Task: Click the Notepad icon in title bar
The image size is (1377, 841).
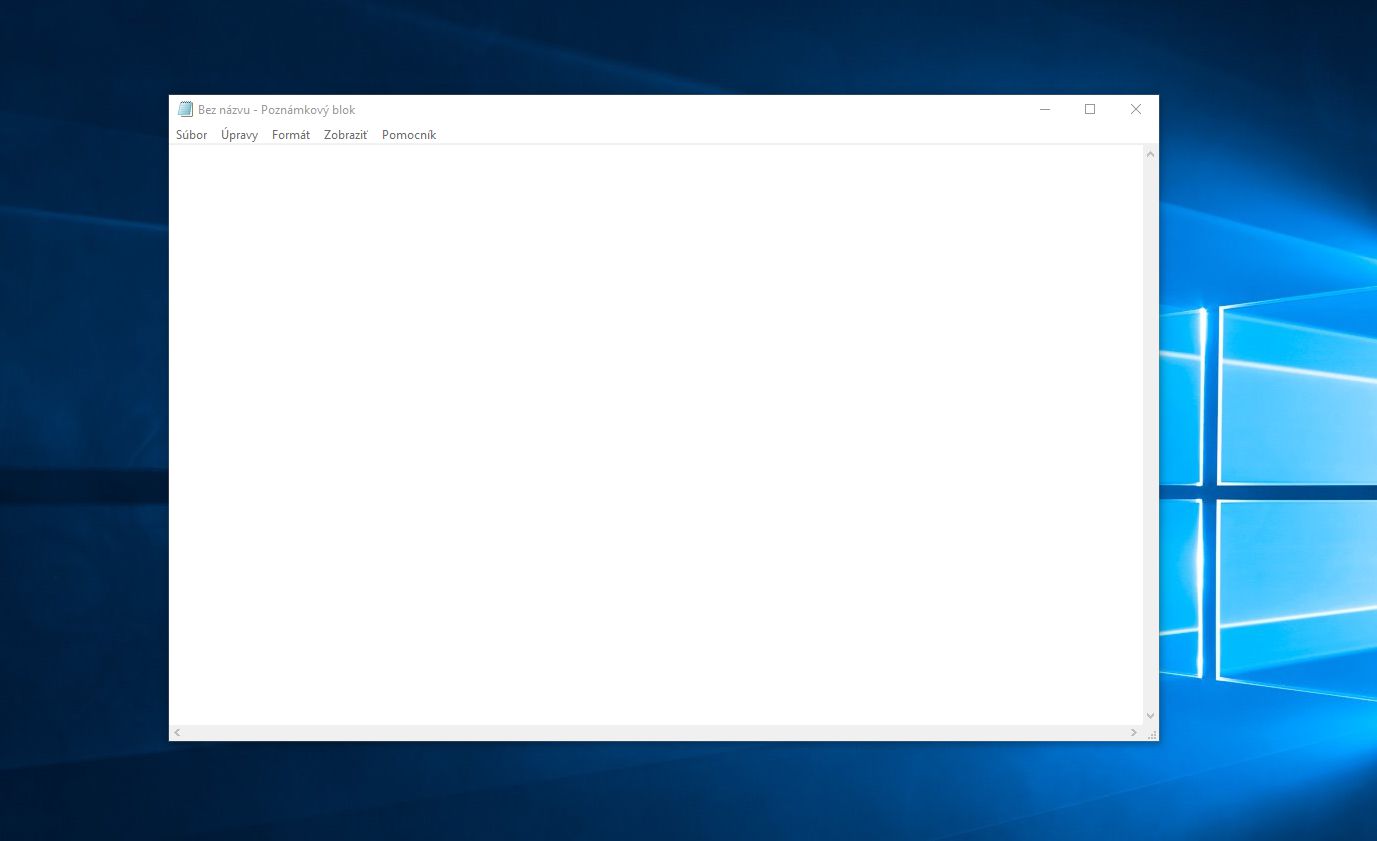Action: 185,110
